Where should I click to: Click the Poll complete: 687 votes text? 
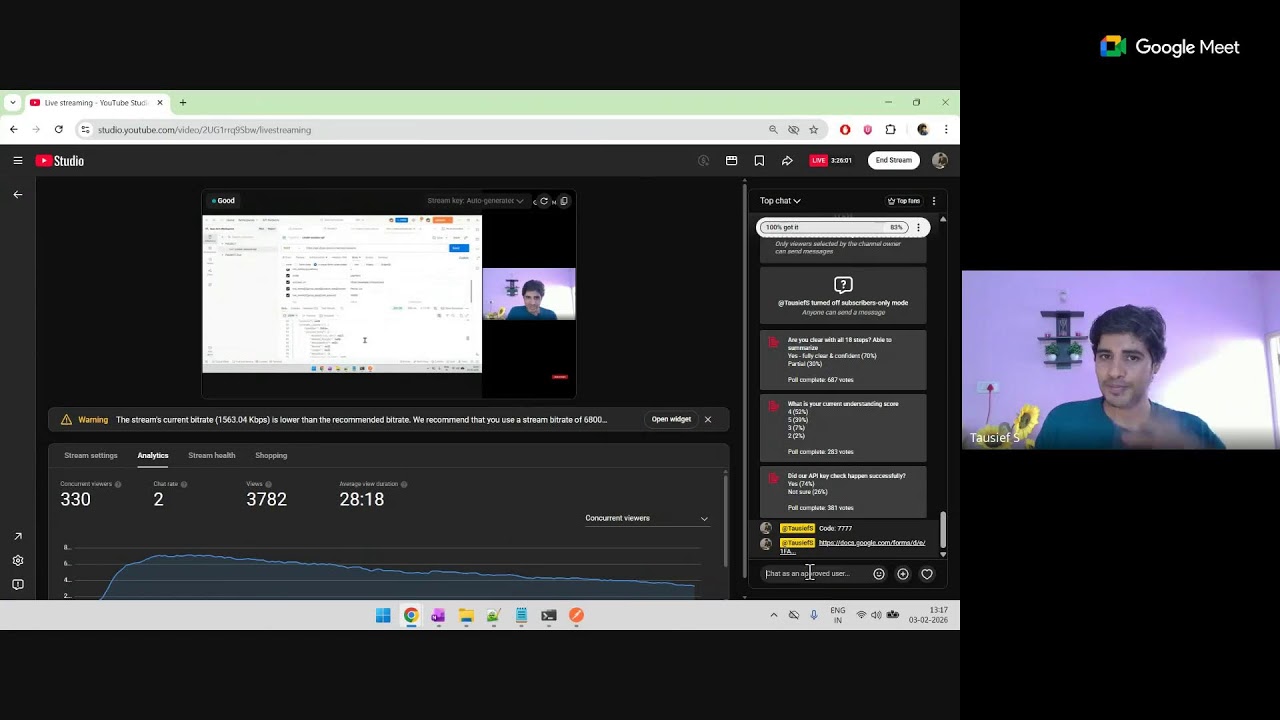pos(821,380)
